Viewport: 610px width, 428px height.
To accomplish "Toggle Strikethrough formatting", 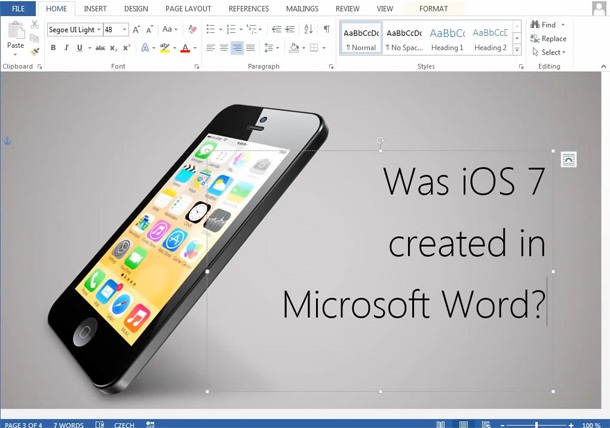I will [100, 48].
